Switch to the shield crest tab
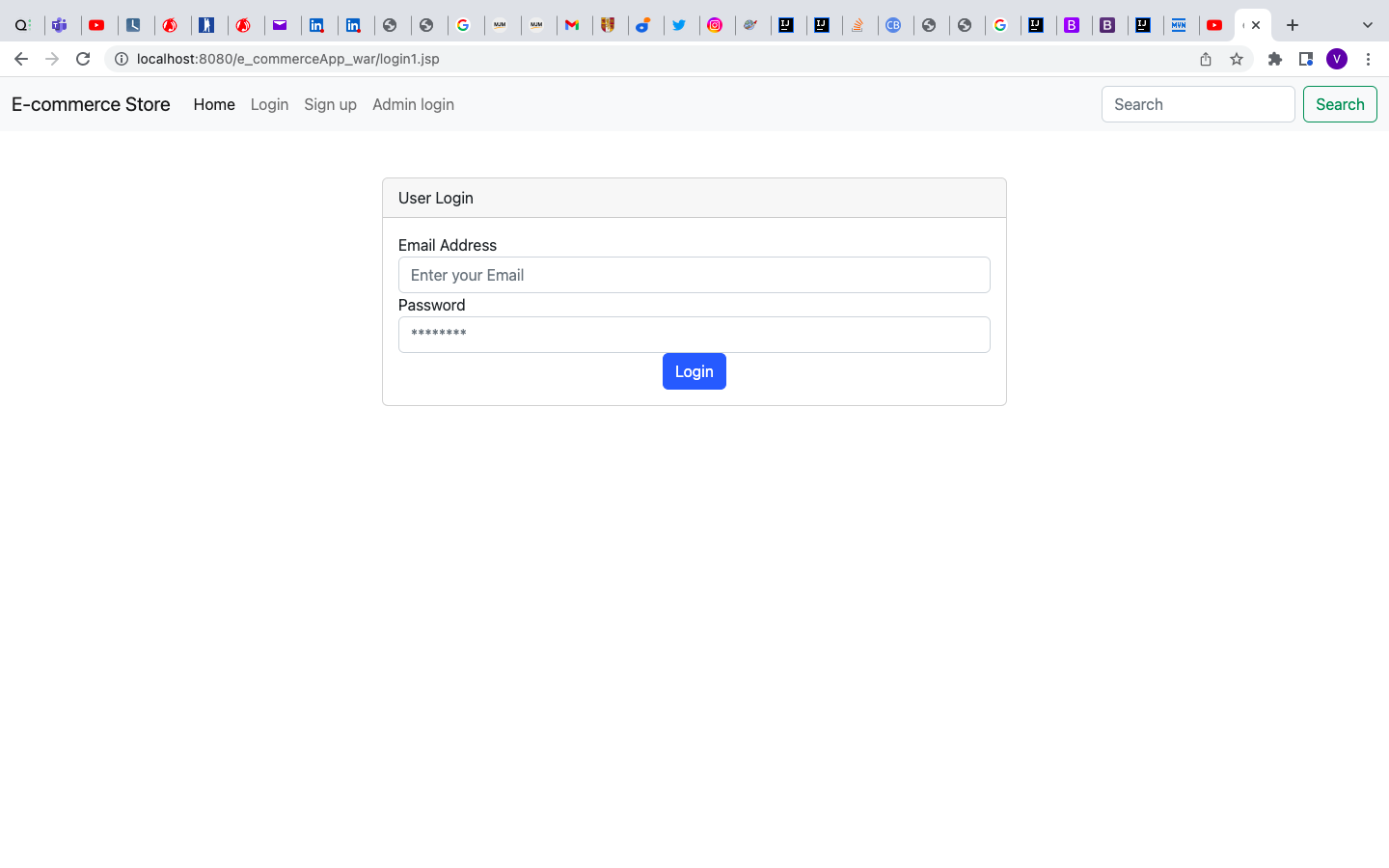 point(608,25)
